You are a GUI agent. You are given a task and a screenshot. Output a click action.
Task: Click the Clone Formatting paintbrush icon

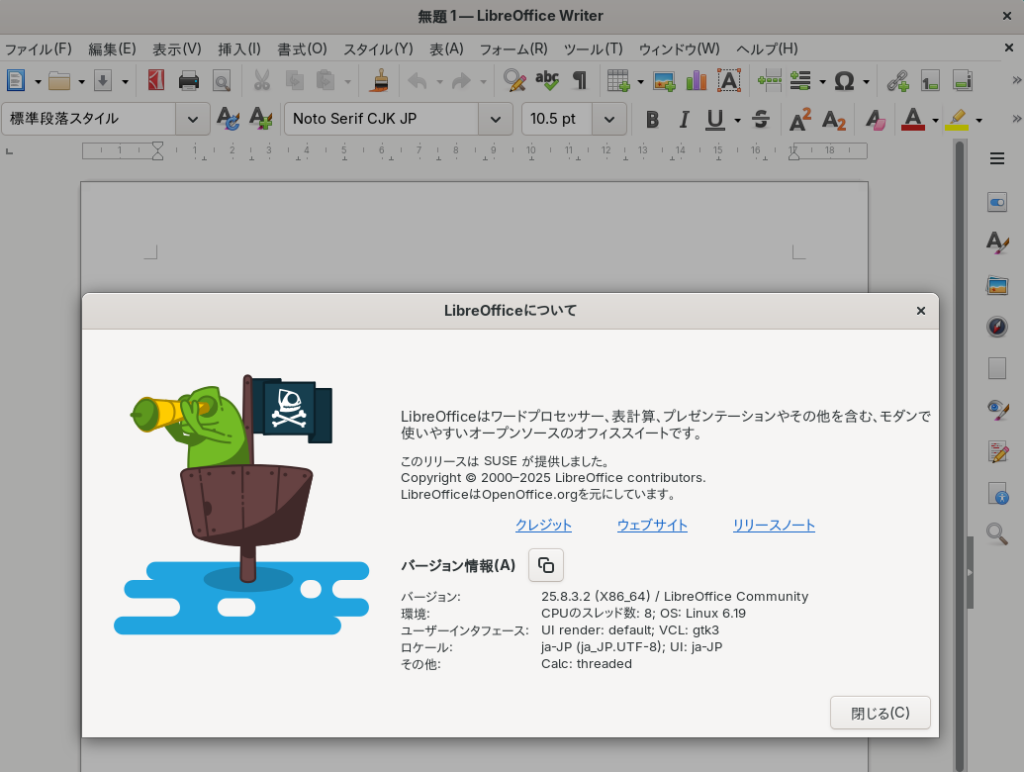coord(379,81)
